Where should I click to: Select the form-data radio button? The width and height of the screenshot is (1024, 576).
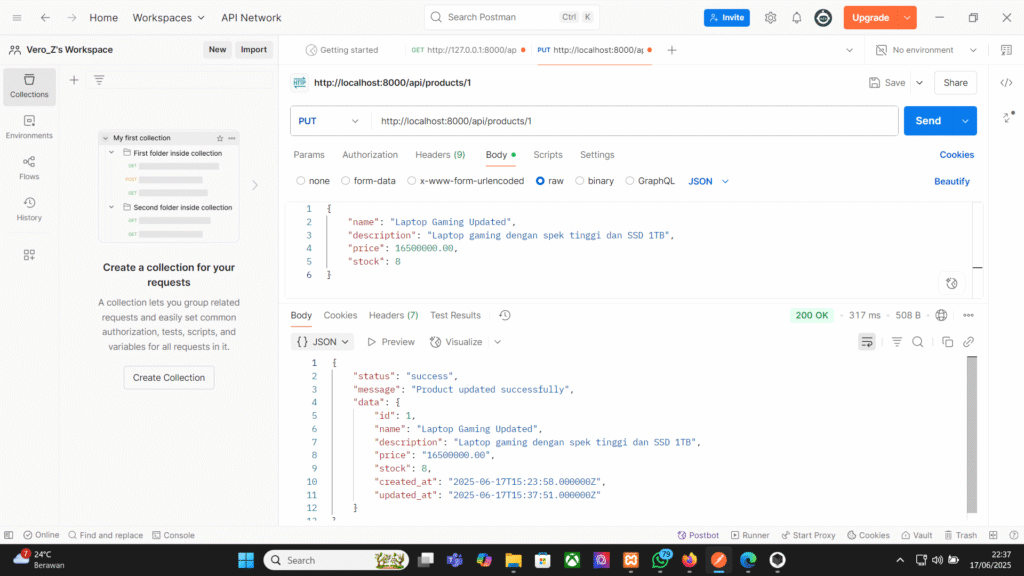tap(346, 181)
